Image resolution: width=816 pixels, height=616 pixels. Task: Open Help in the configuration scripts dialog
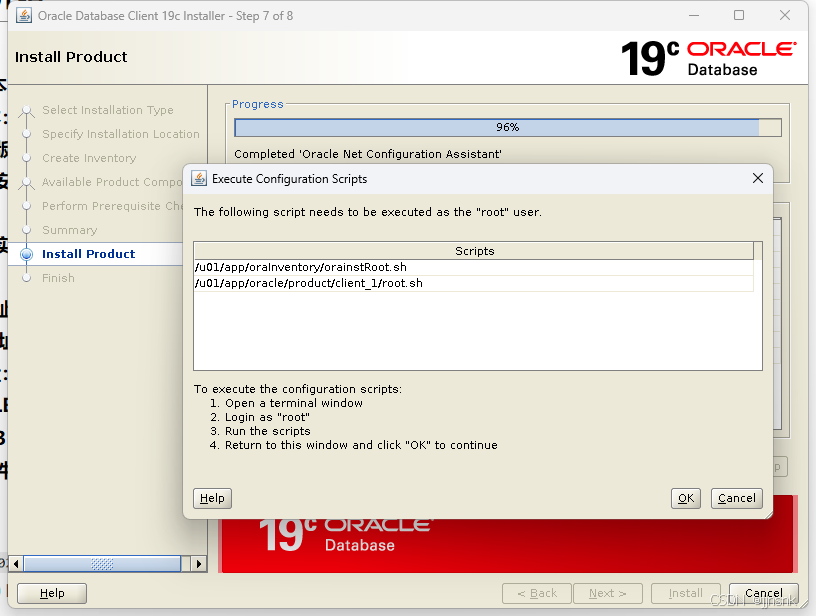tap(212, 498)
